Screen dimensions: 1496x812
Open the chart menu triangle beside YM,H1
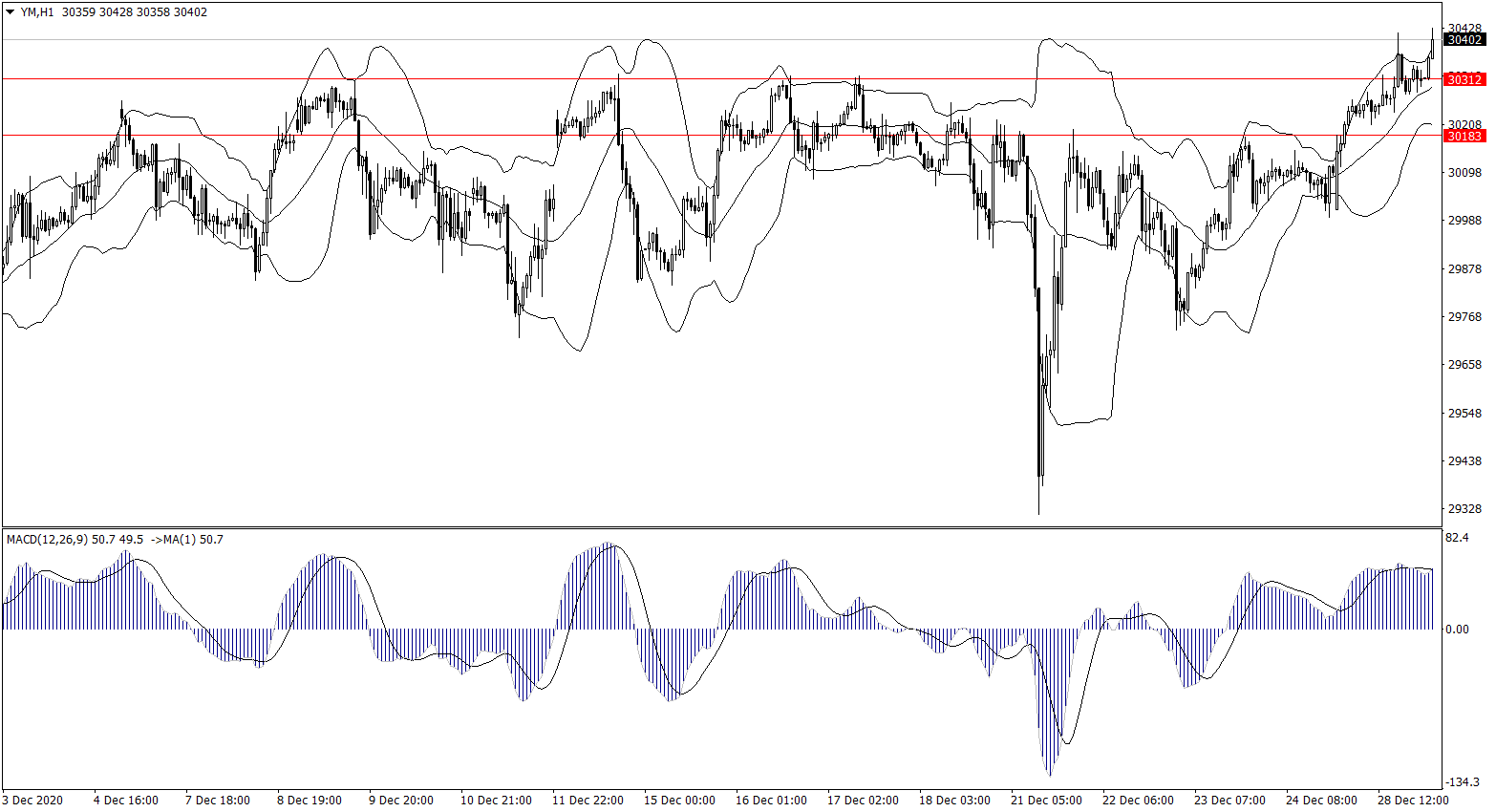[11, 12]
